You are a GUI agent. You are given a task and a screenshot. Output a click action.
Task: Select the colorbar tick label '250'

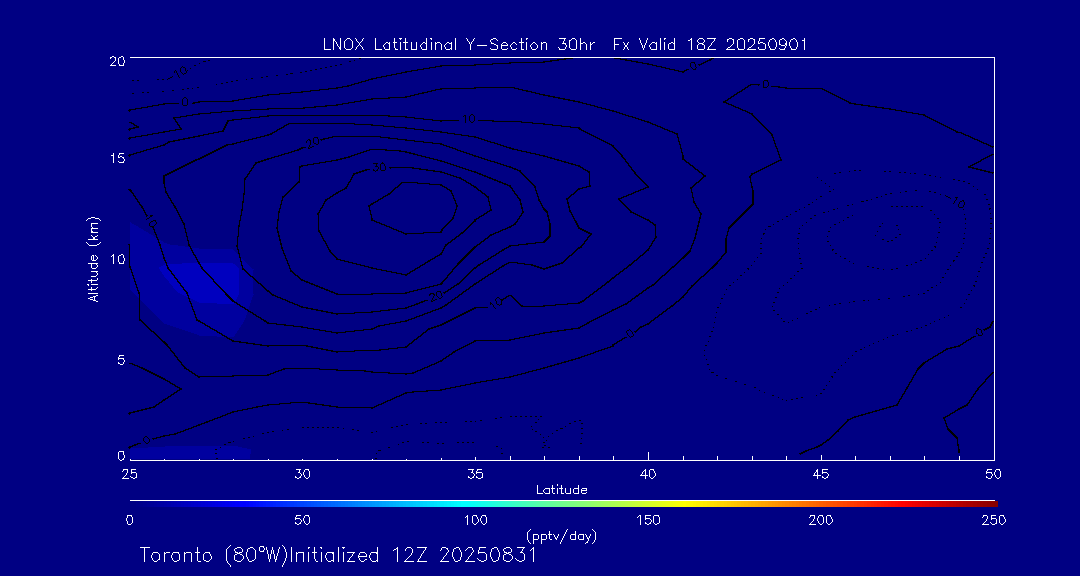(993, 520)
